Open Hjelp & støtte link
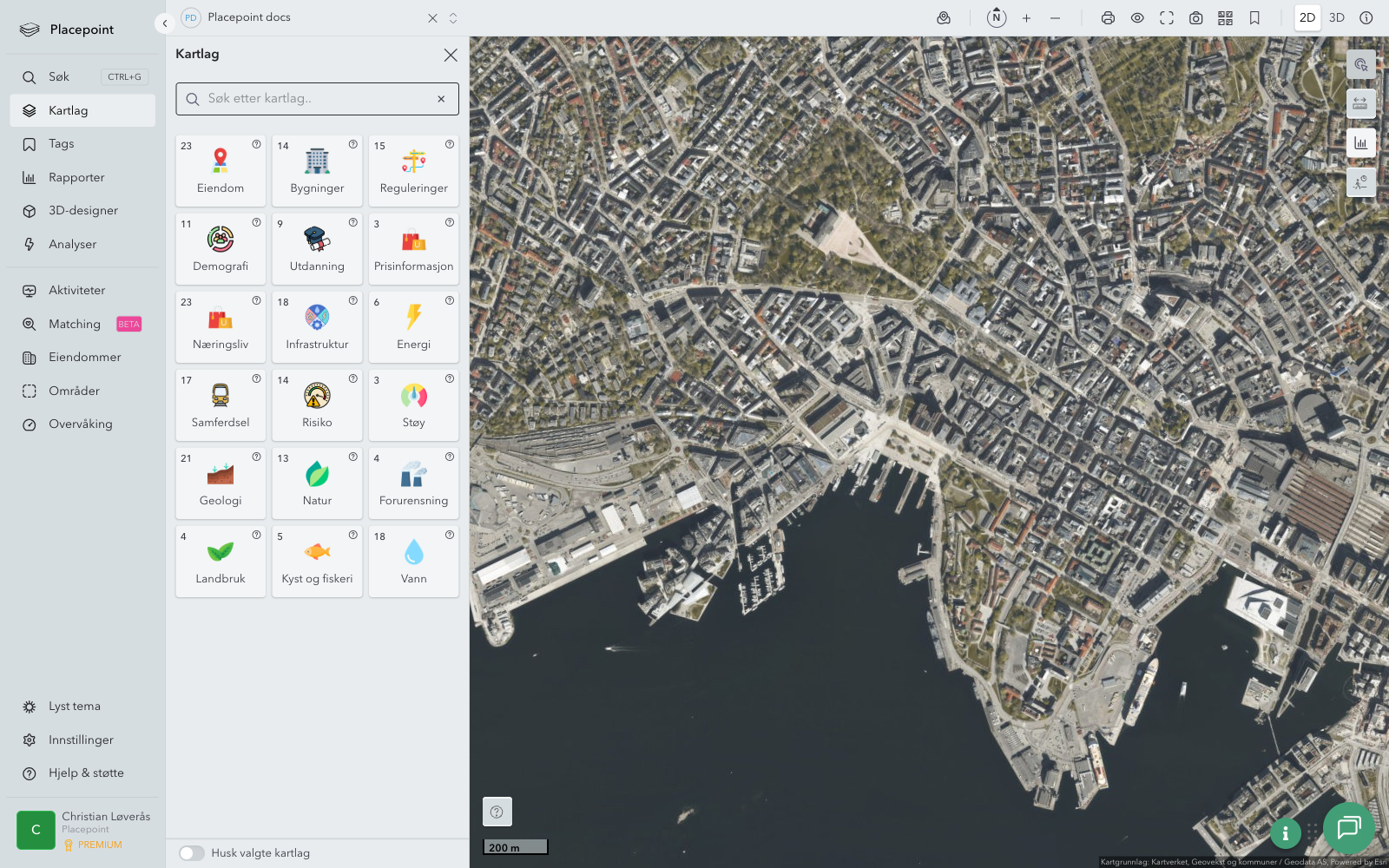The height and width of the screenshot is (868, 1389). (x=86, y=773)
